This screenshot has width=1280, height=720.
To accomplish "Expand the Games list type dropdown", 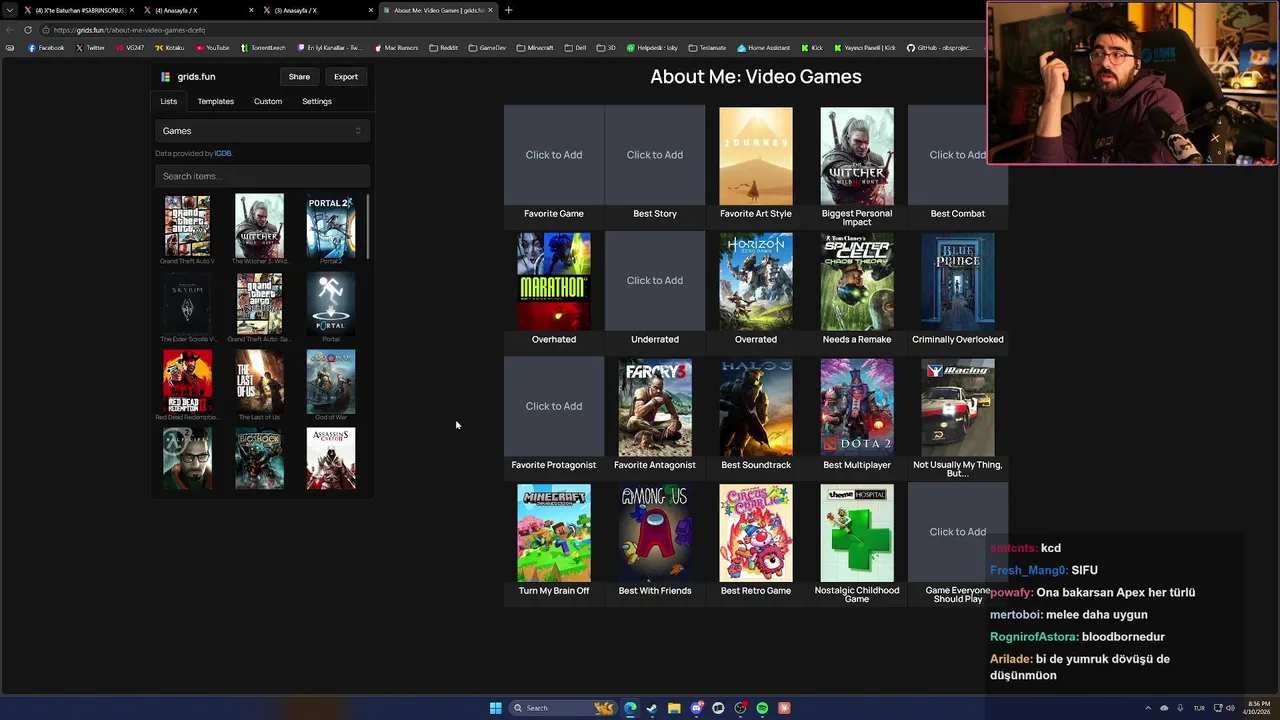I will click(262, 131).
